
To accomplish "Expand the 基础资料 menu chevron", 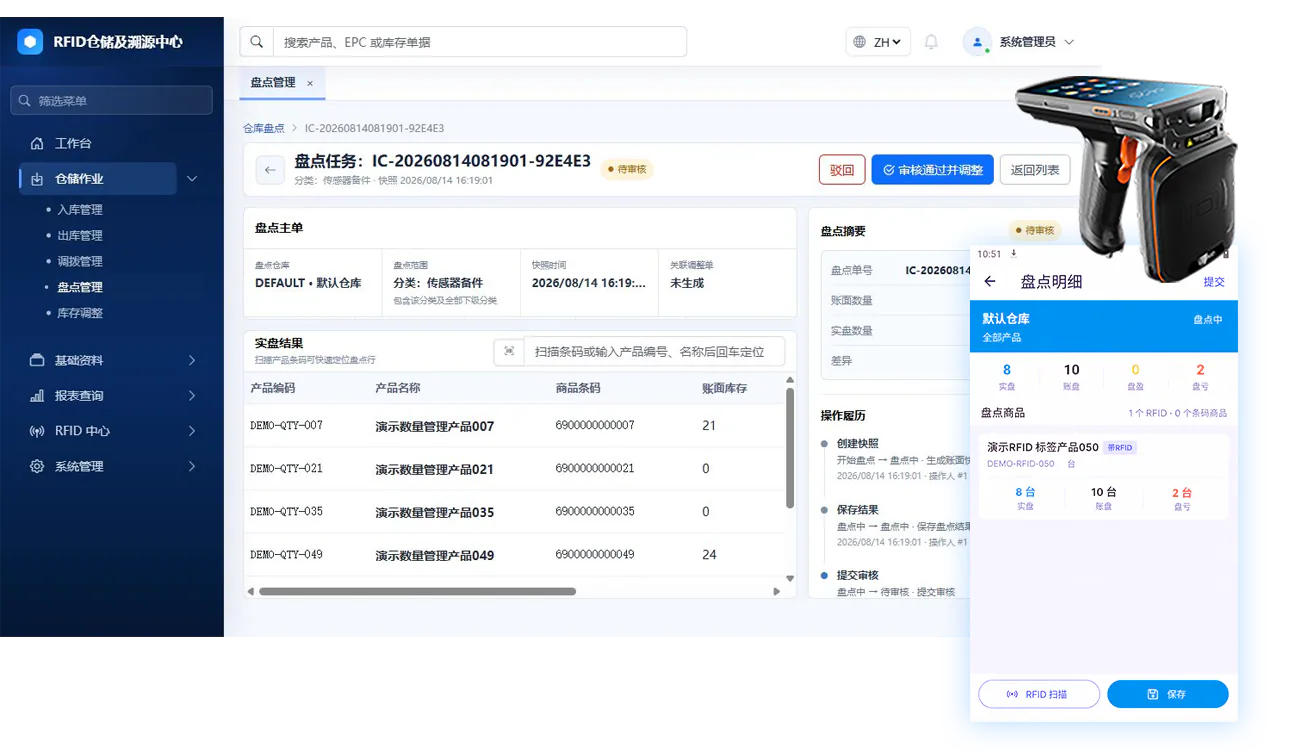I will tap(192, 360).
